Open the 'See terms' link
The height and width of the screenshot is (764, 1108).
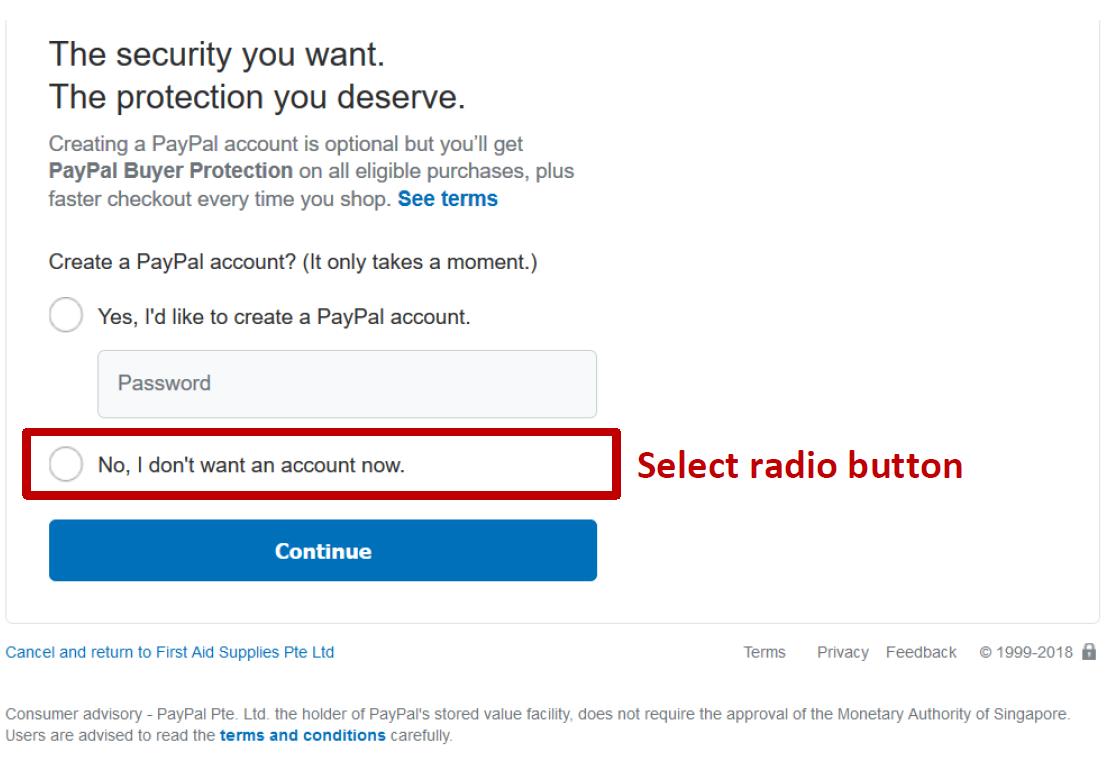coord(447,199)
